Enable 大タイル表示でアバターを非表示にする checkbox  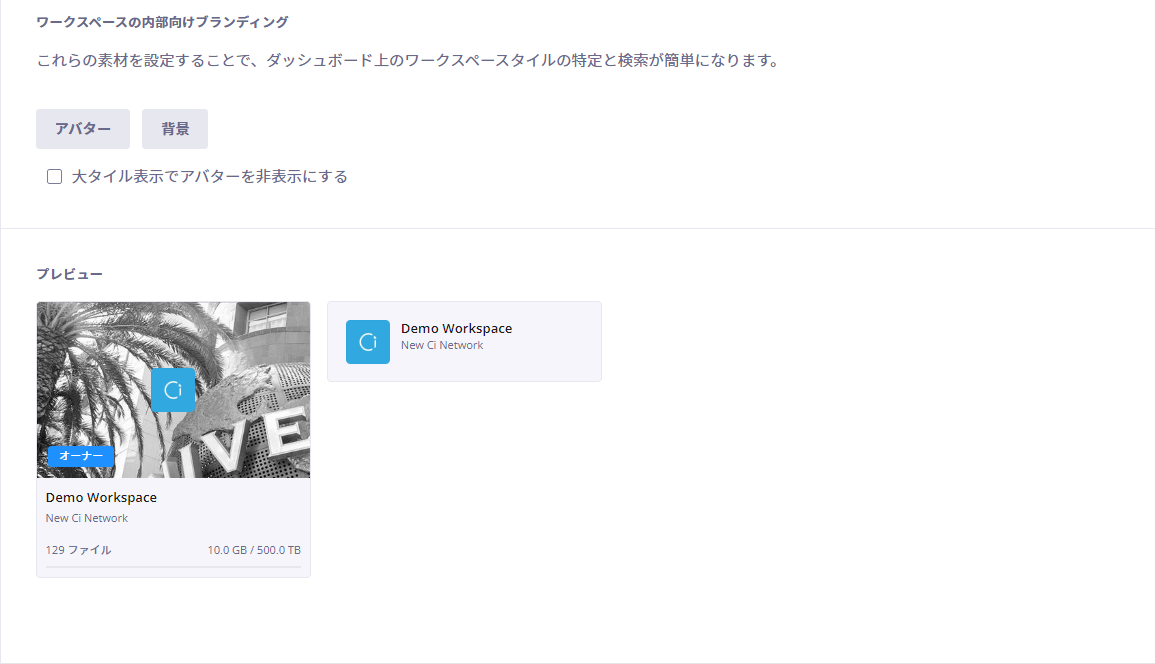click(55, 177)
